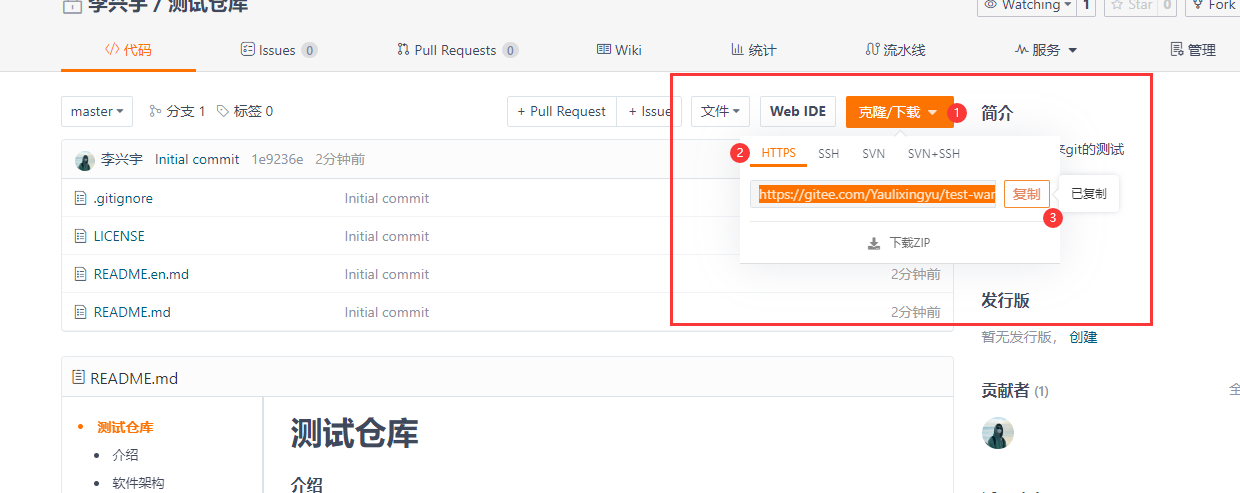Click the watcher count 1
Image resolution: width=1240 pixels, height=493 pixels.
click(x=1086, y=6)
